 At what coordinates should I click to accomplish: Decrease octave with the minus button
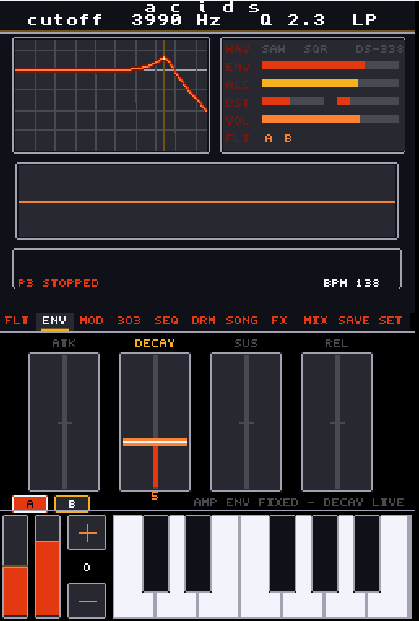[x=87, y=601]
